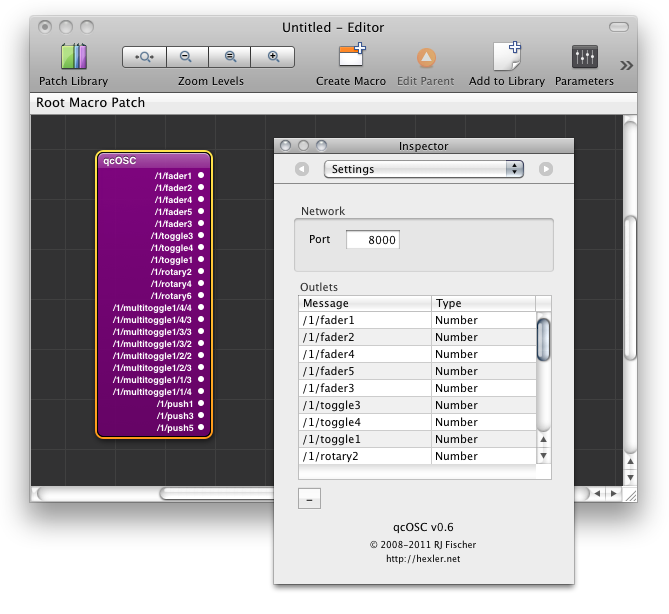This screenshot has height=614, width=669.
Task: Close the Inspector window
Action: tap(285, 146)
